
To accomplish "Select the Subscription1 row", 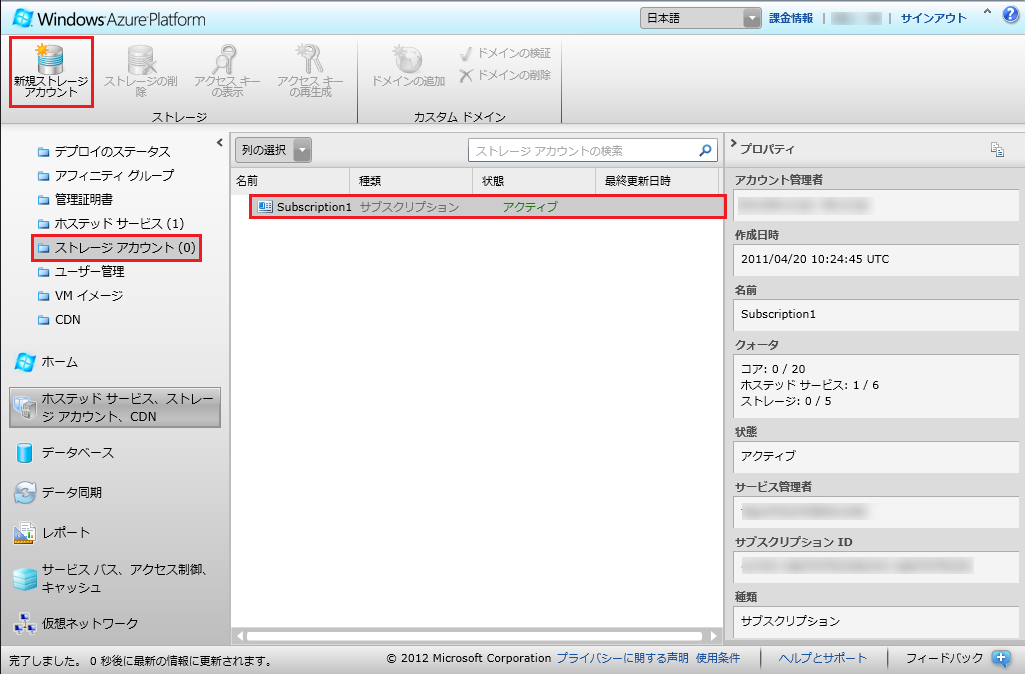I will 488,207.
